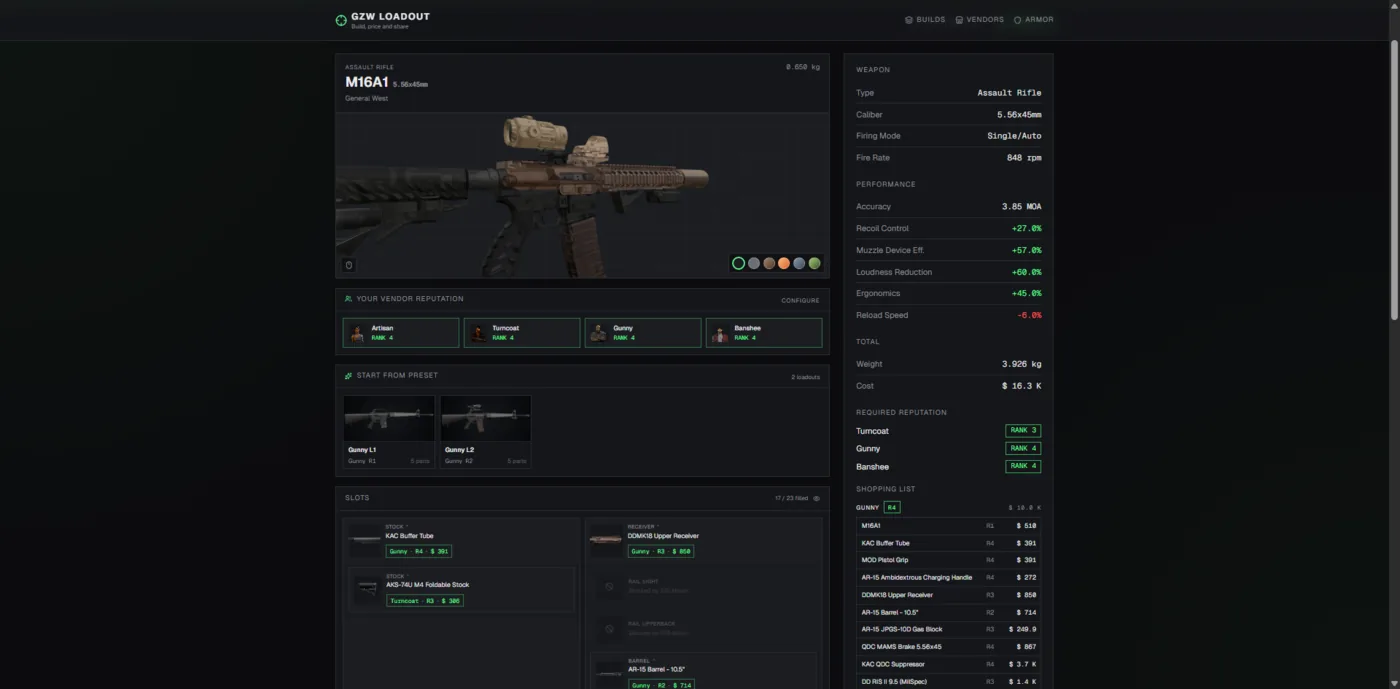1400x689 pixels.
Task: Click the blocked Rail Sight slot icon
Action: click(x=609, y=586)
